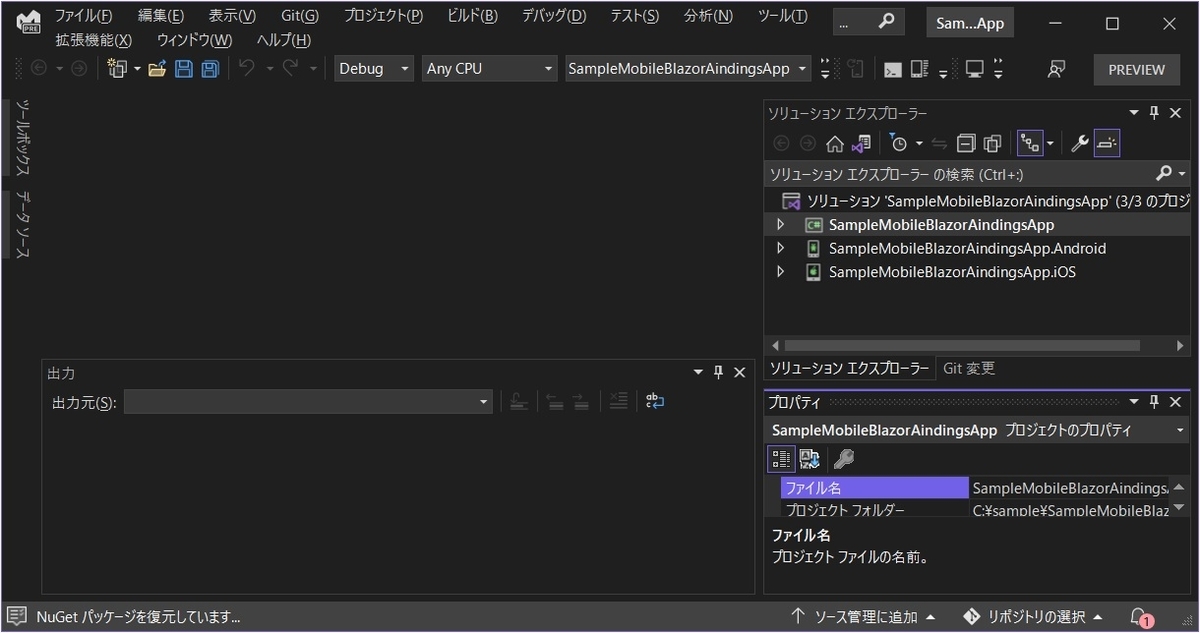Click auto-hide pin on Properties panel
Viewport: 1200px width, 633px height.
(x=1154, y=402)
